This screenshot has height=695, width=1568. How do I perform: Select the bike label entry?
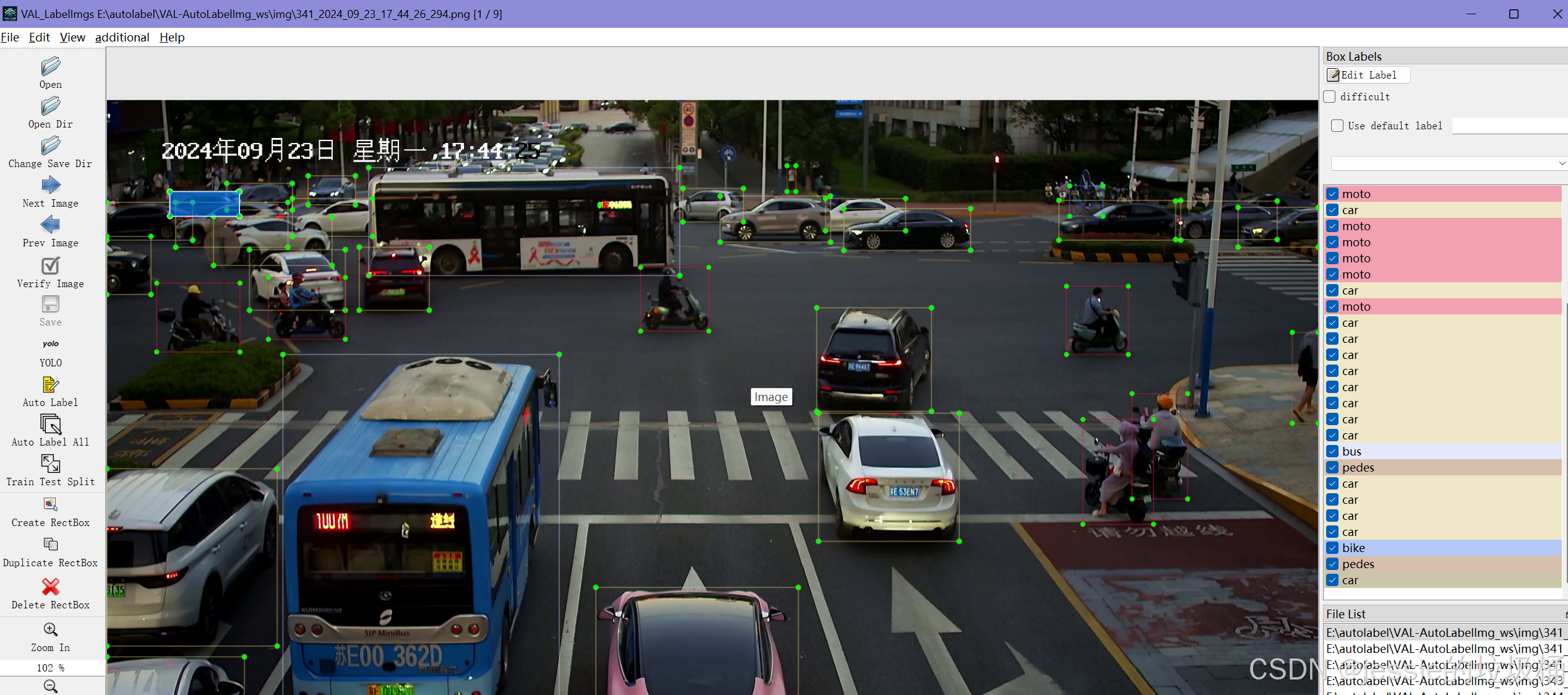point(1353,548)
